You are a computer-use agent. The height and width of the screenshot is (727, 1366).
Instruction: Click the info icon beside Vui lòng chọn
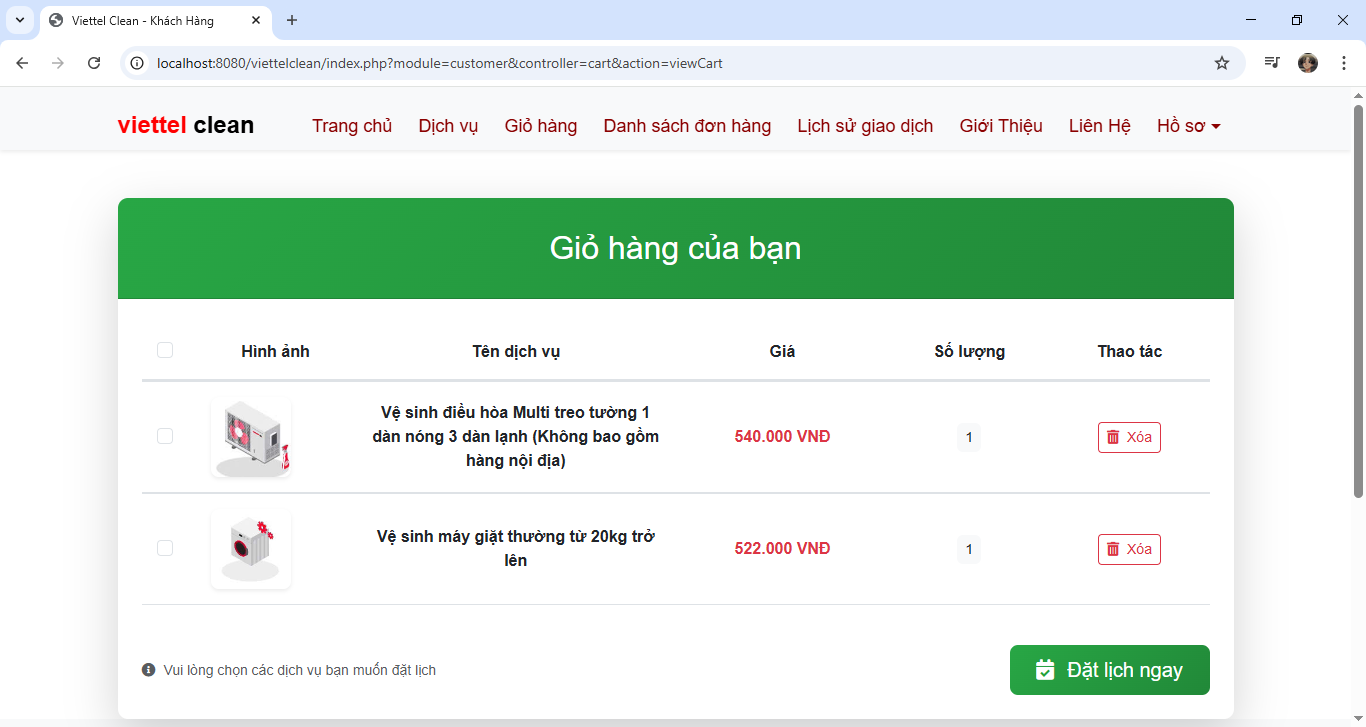[x=149, y=670]
